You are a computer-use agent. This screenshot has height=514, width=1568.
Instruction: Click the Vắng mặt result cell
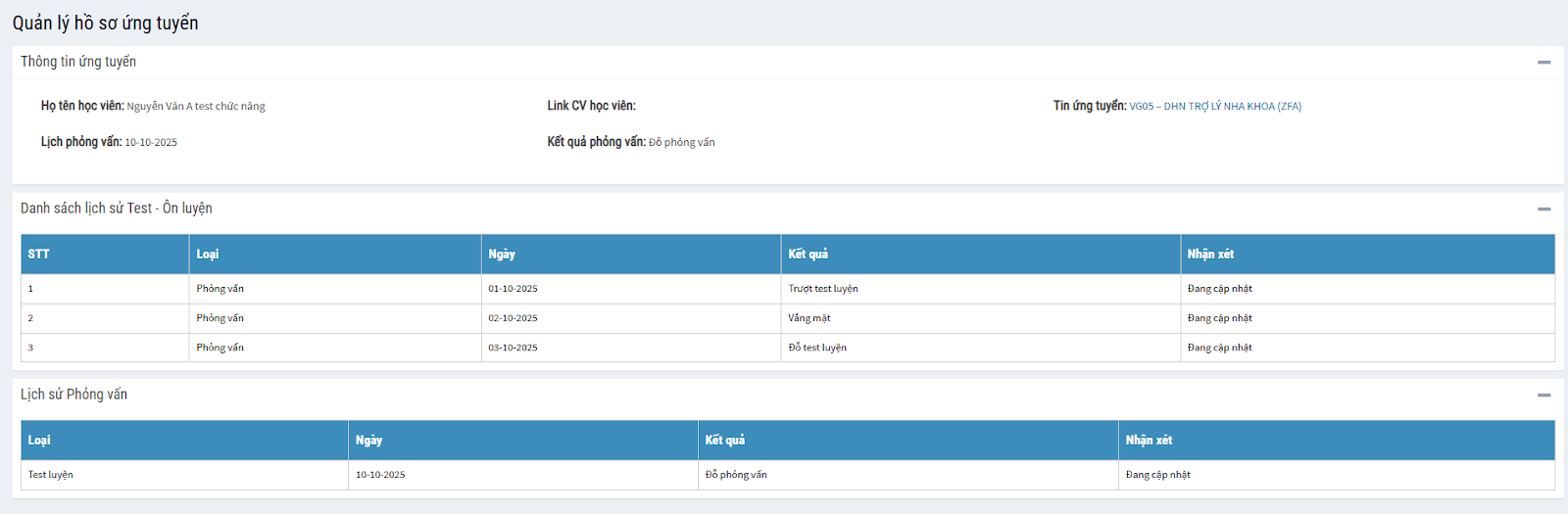[809, 318]
